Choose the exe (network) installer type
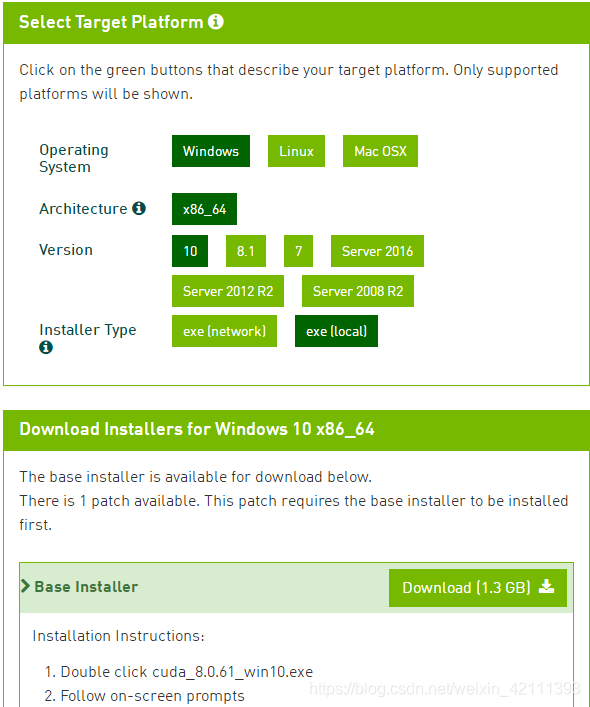This screenshot has width=590, height=707. coord(224,331)
